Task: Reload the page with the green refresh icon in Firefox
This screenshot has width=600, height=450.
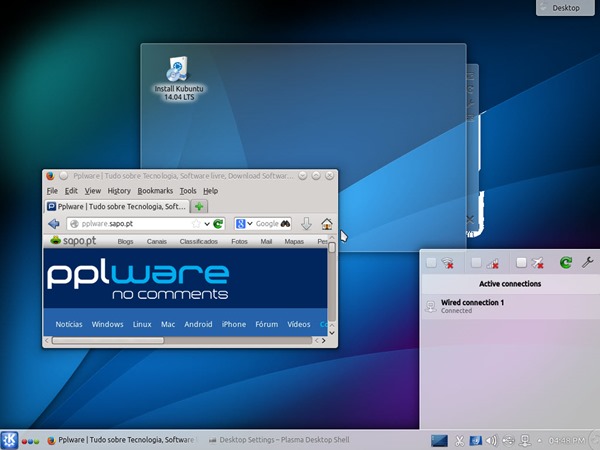Action: (x=218, y=224)
